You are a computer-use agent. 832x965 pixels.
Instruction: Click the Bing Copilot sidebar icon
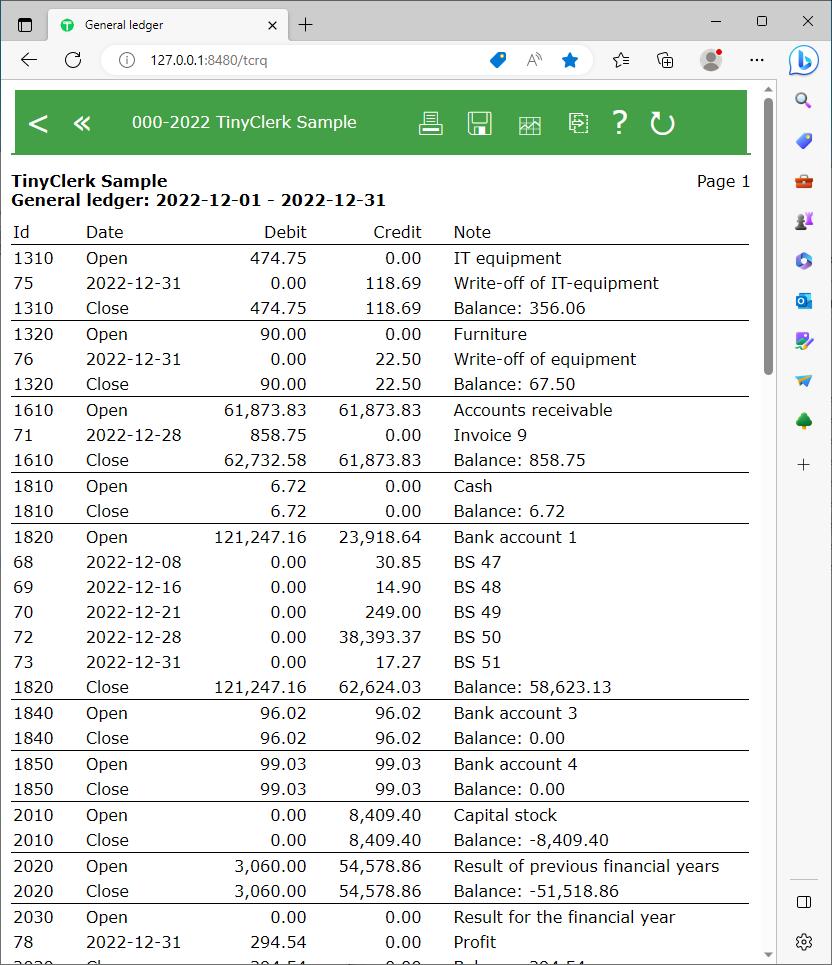803,60
